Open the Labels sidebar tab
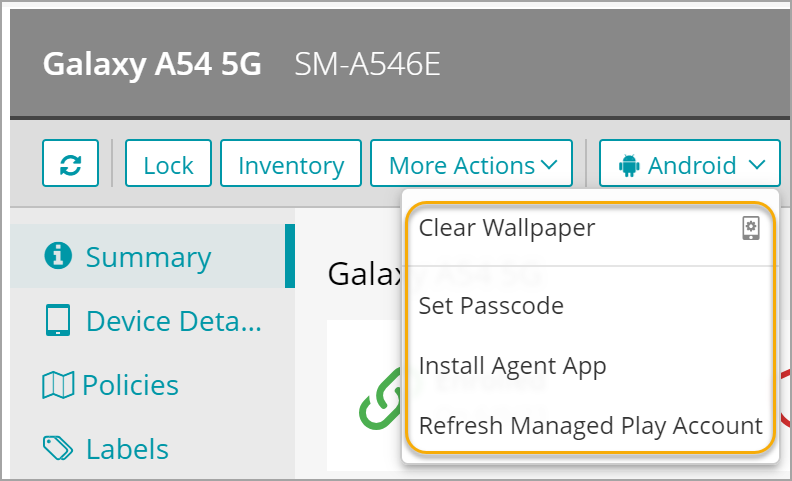The width and height of the screenshot is (792, 481). (x=127, y=448)
